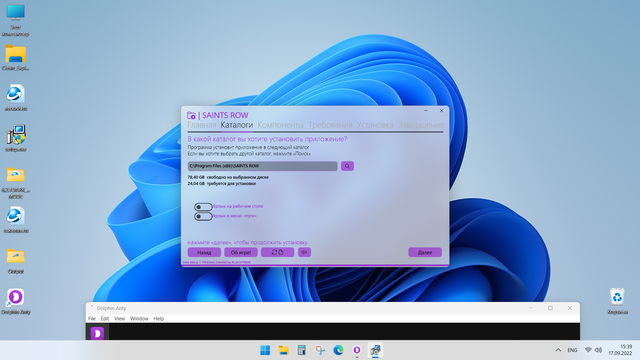Click the Saints Row installer logo icon

coord(191,116)
